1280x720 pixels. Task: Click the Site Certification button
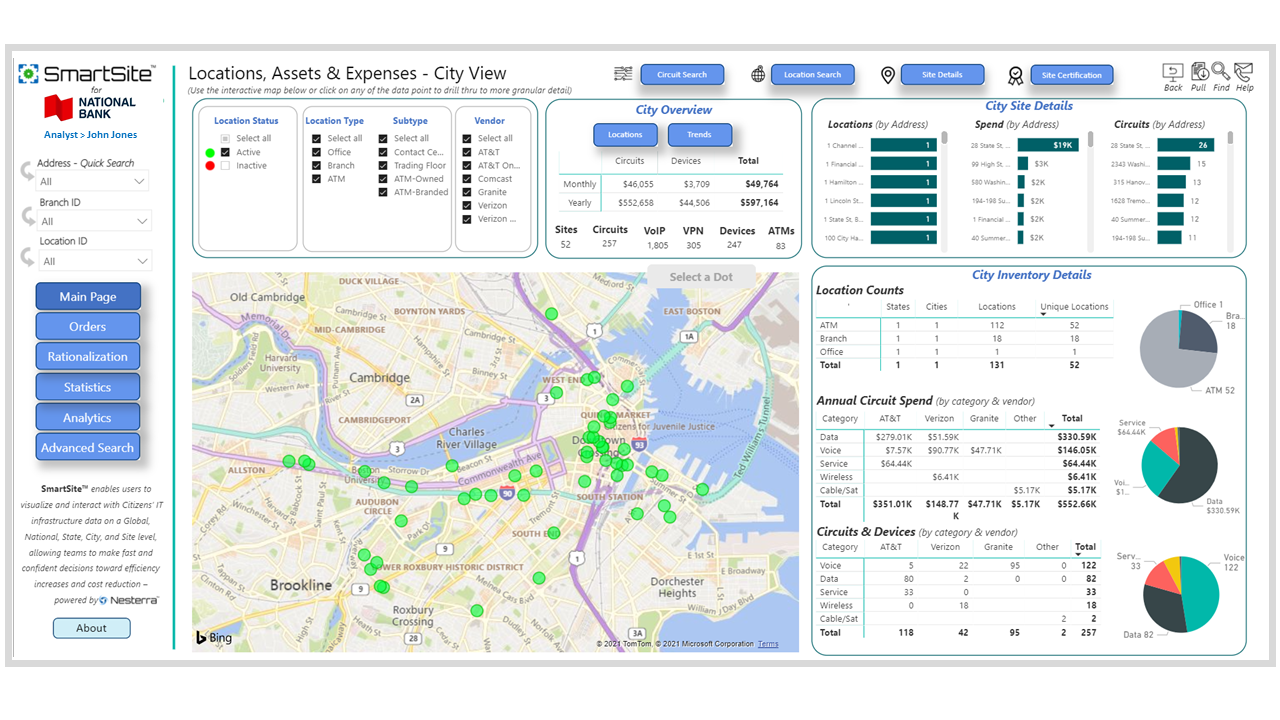(x=1072, y=75)
